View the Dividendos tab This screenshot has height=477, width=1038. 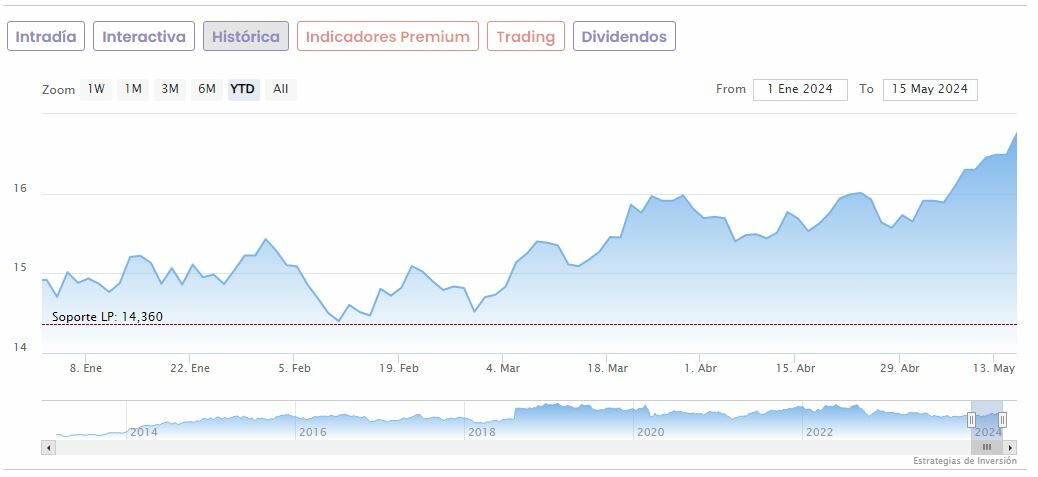[624, 37]
